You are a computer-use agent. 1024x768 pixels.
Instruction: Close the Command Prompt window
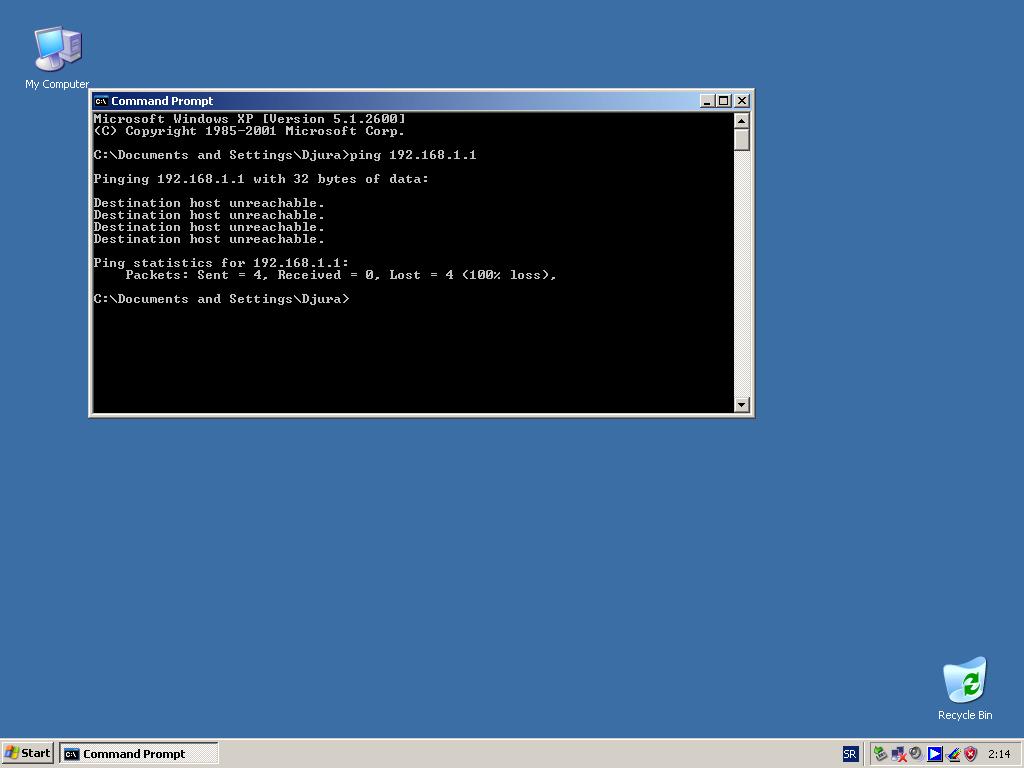pyautogui.click(x=741, y=101)
